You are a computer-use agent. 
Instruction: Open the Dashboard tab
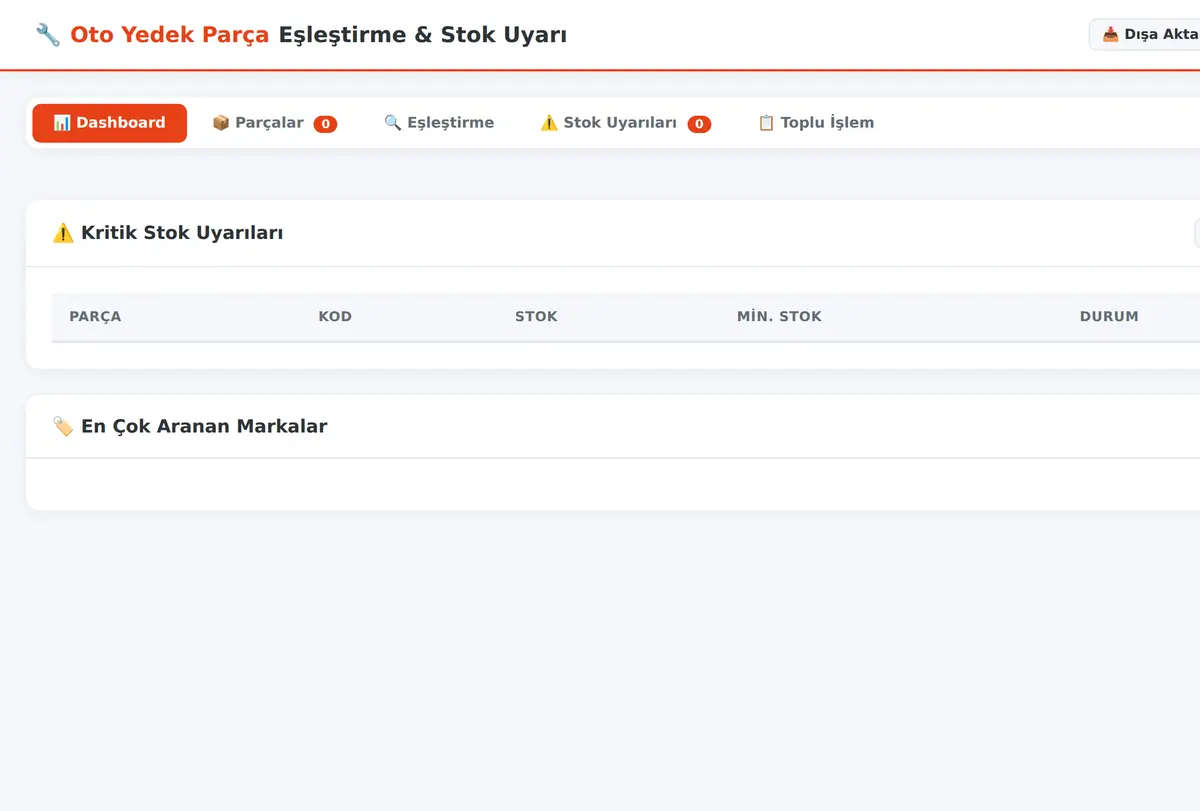[x=109, y=123]
